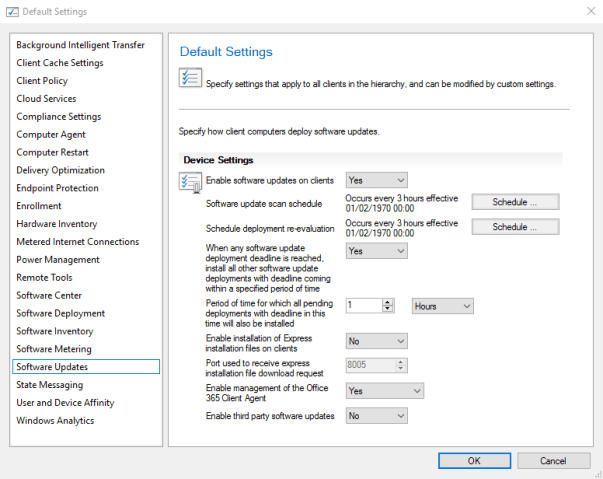Open the Client Policy section

click(x=42, y=81)
